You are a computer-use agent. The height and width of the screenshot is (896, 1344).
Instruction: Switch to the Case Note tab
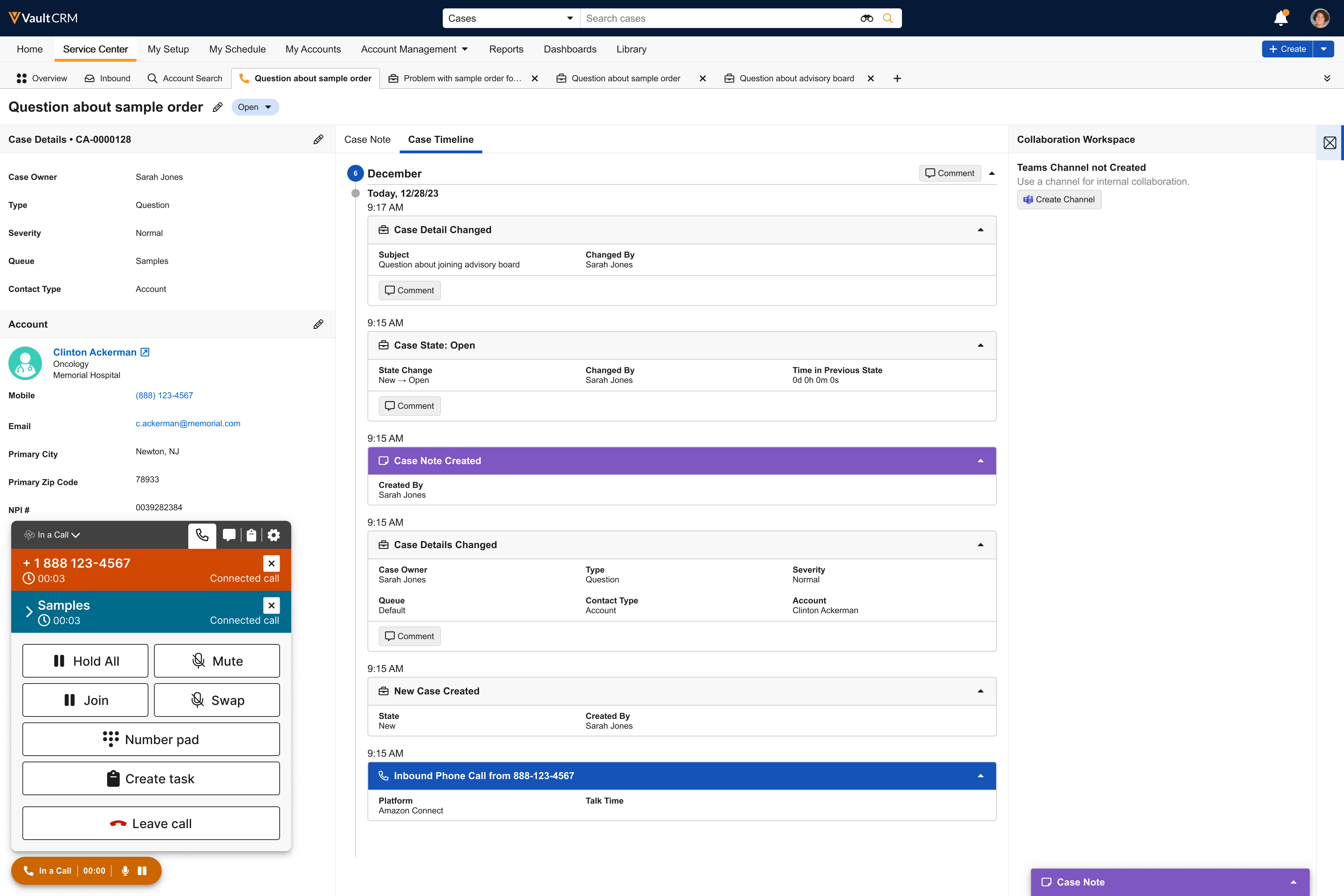[x=367, y=139]
